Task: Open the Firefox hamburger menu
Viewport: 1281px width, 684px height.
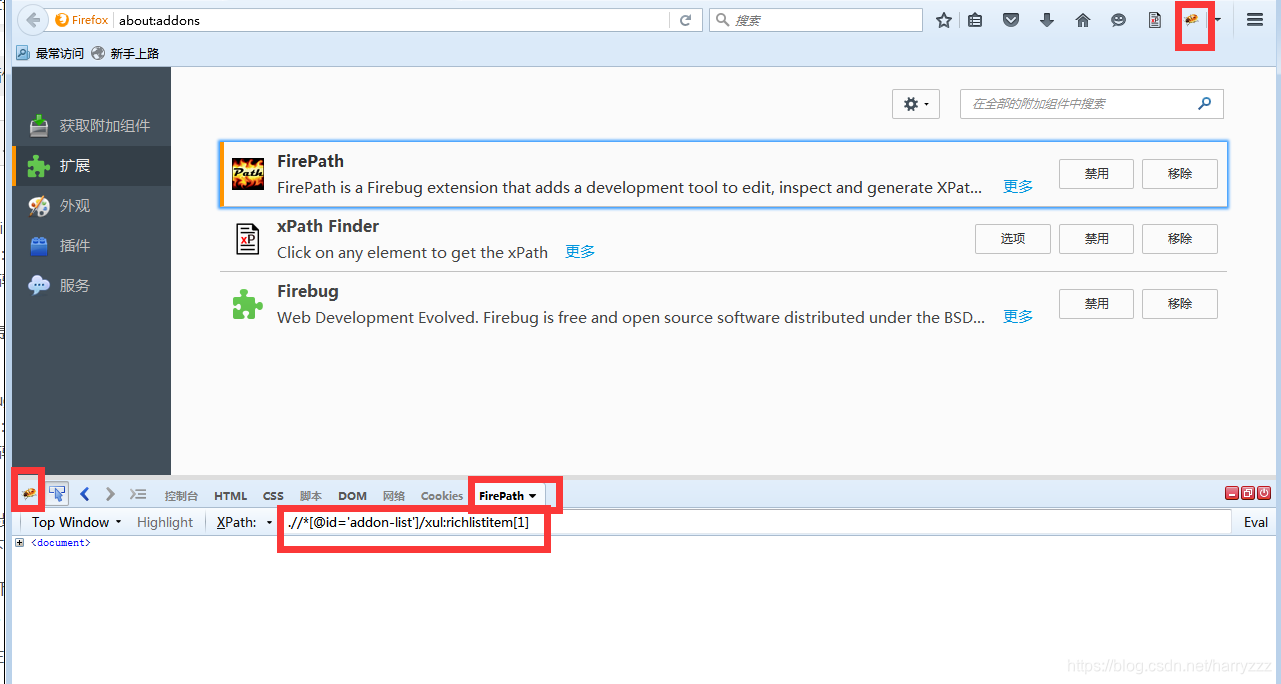Action: tap(1255, 20)
